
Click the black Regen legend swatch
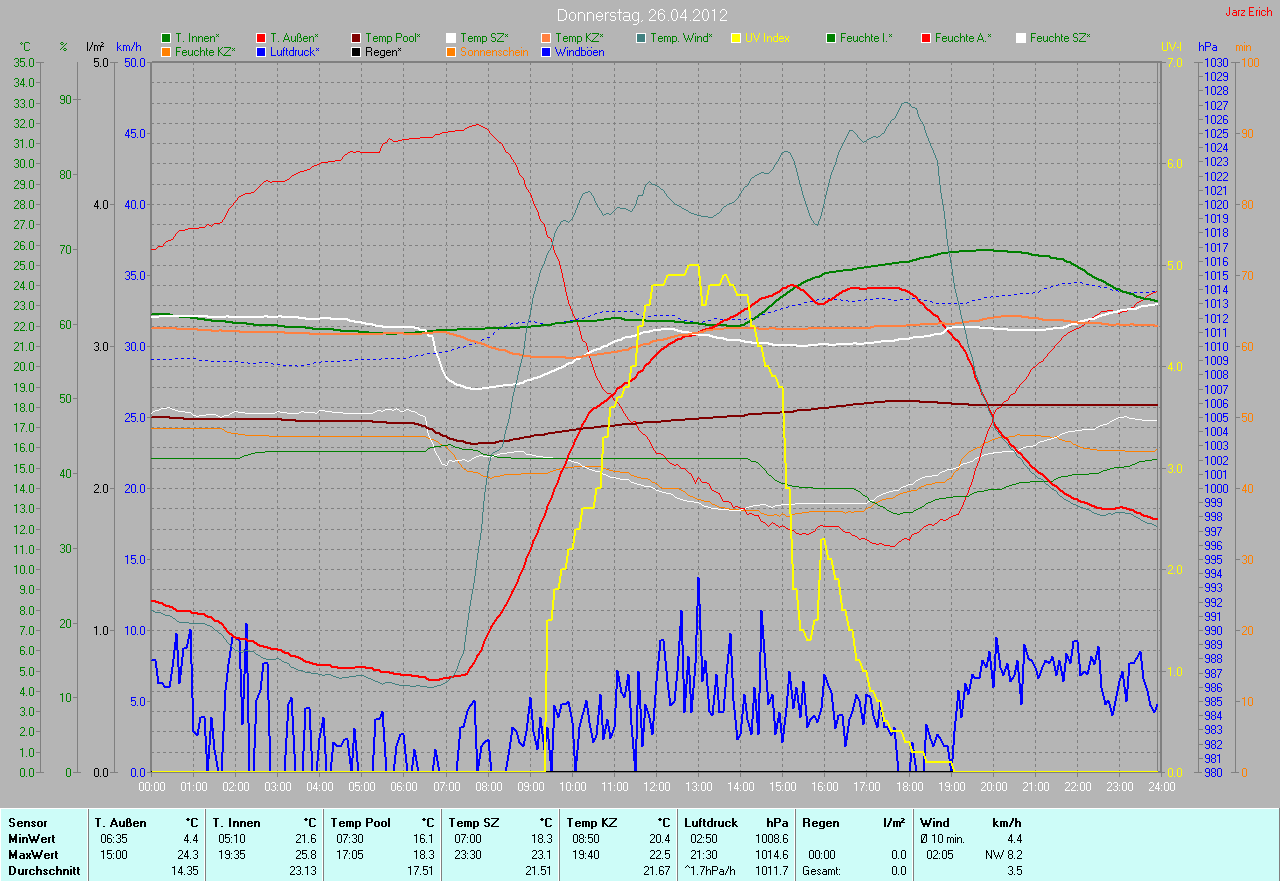click(x=356, y=51)
